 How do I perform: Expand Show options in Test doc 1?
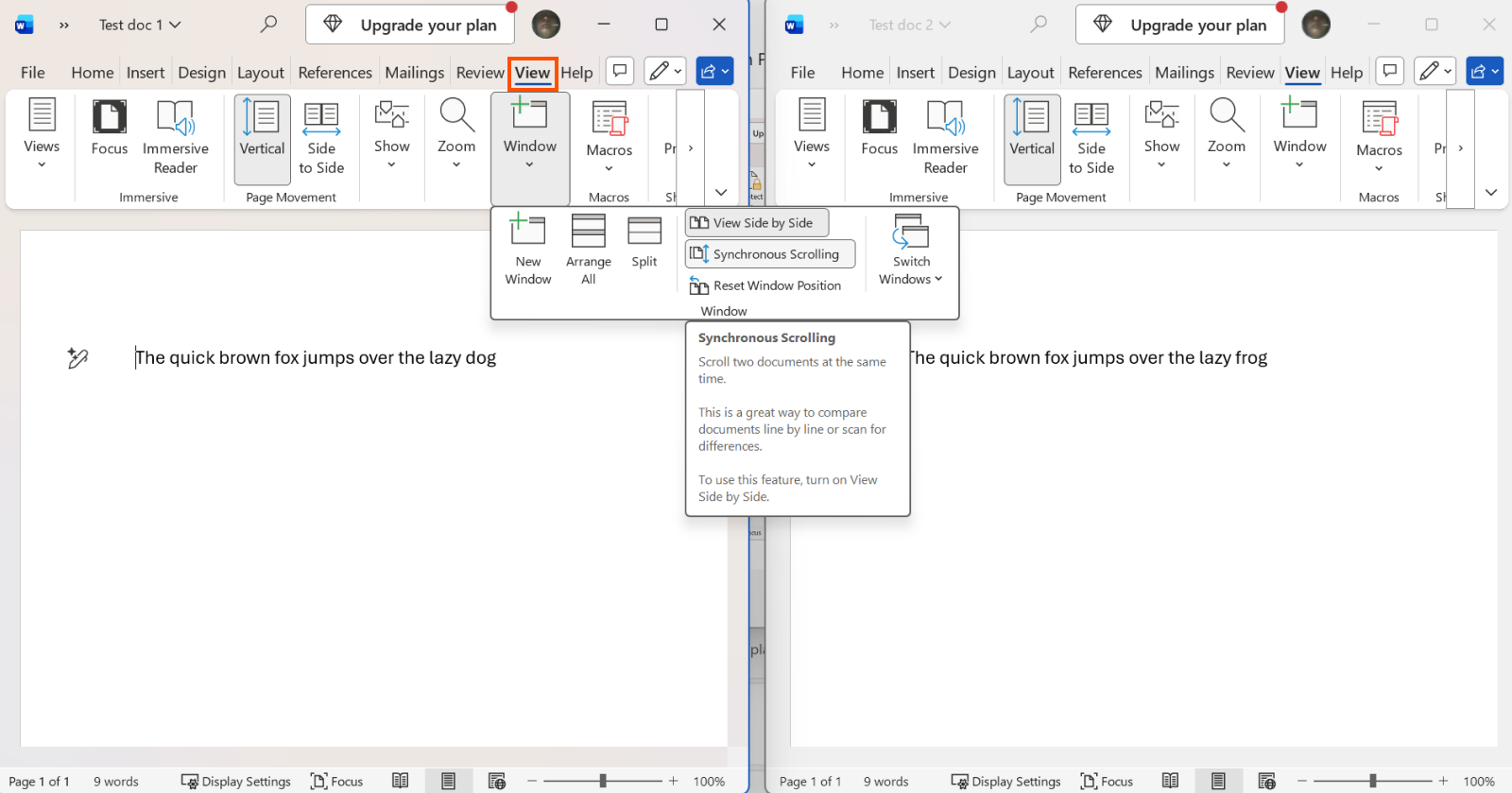(392, 135)
